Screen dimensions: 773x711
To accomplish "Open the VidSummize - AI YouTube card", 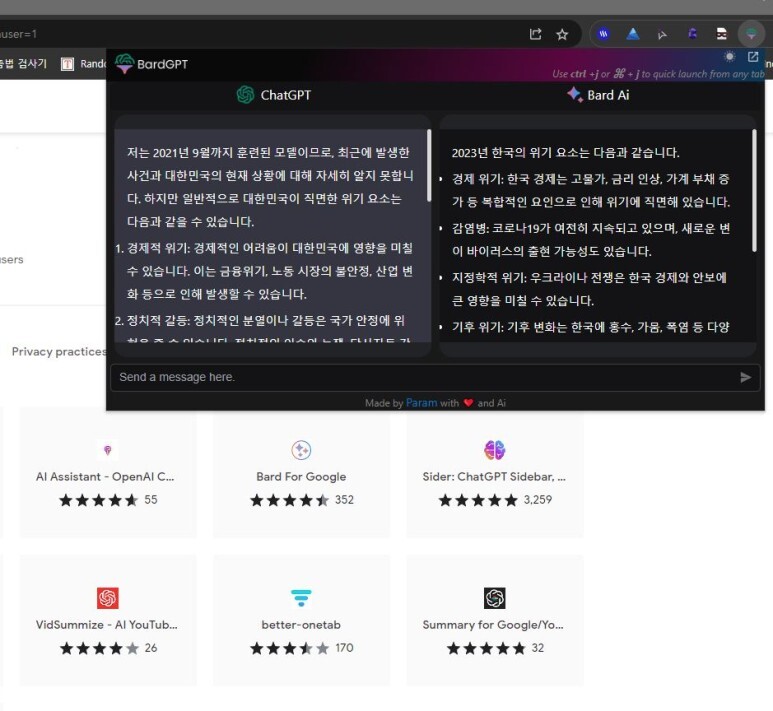I will pyautogui.click(x=108, y=620).
